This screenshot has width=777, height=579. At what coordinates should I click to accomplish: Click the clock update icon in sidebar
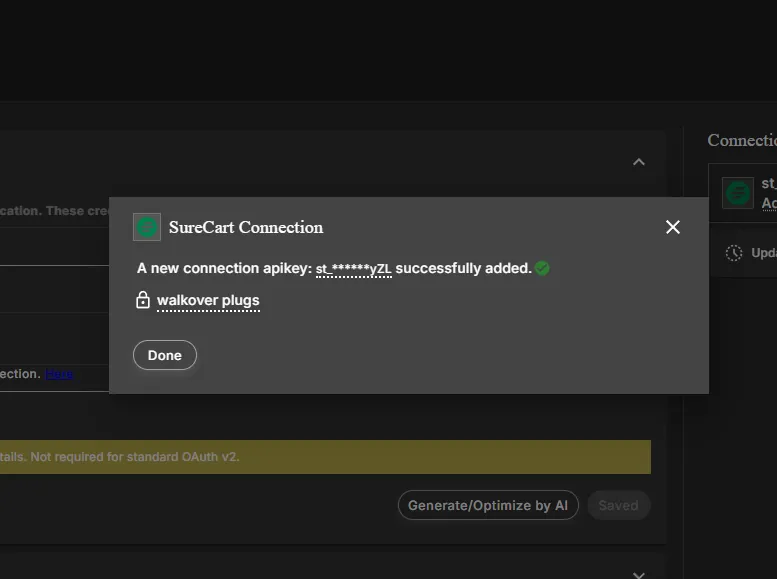pyautogui.click(x=734, y=253)
